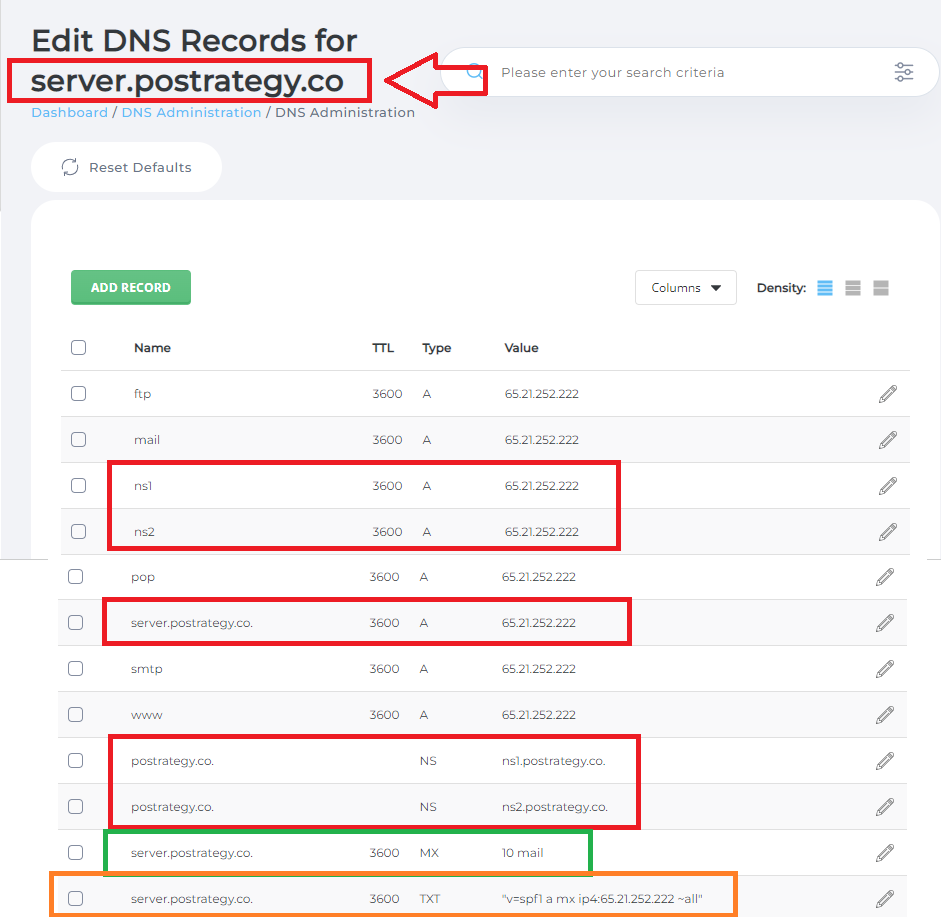Click the magnifying glass search icon

click(474, 72)
